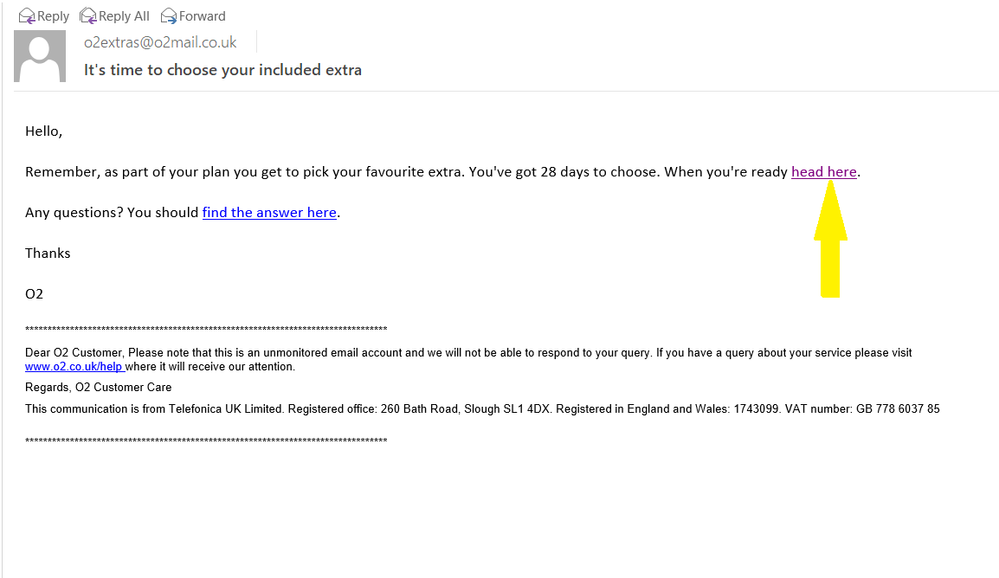Screen dimensions: 999x578
Task: Click the Reply All envelope icon
Action: click(x=88, y=15)
